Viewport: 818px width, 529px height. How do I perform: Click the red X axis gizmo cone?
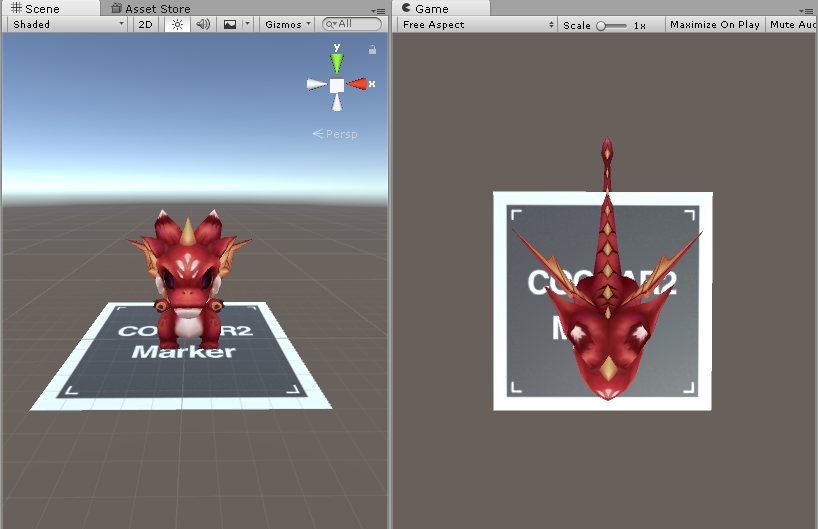358,84
